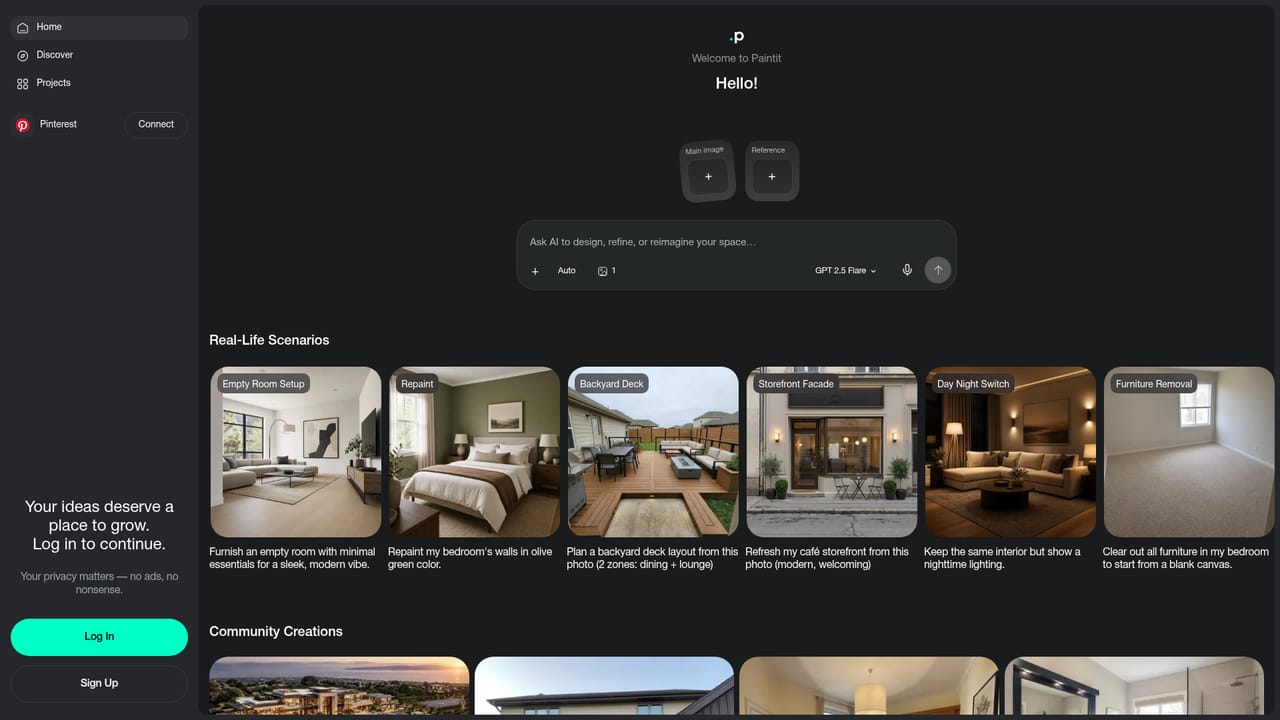Click "Clear out all furniture" description text
Screen dimensions: 1280x720
1186,558
